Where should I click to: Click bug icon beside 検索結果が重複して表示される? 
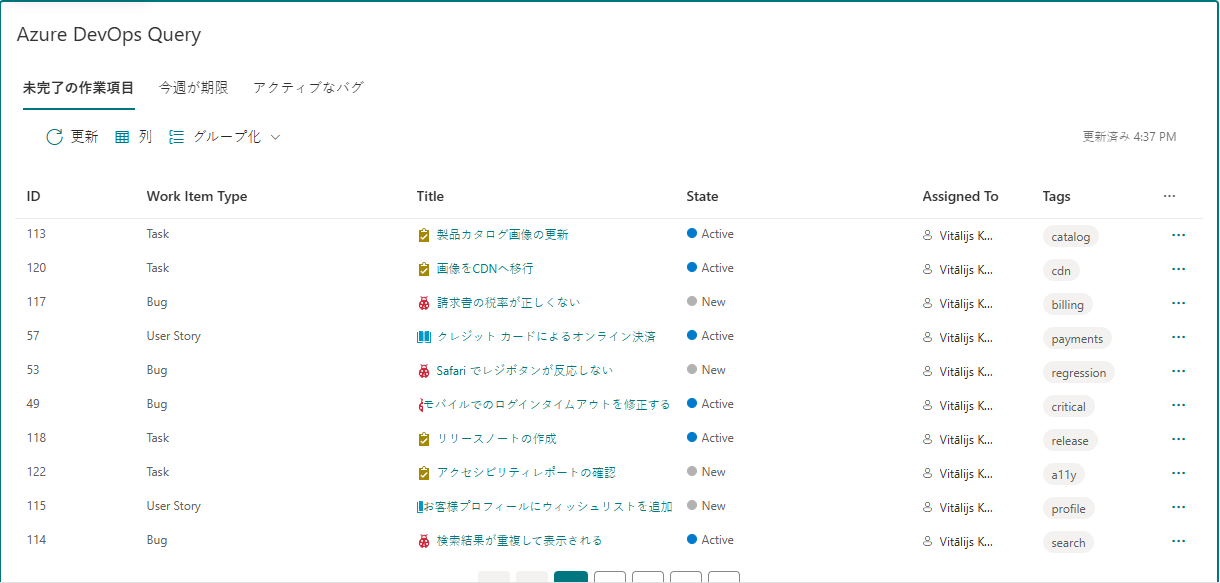(x=424, y=541)
